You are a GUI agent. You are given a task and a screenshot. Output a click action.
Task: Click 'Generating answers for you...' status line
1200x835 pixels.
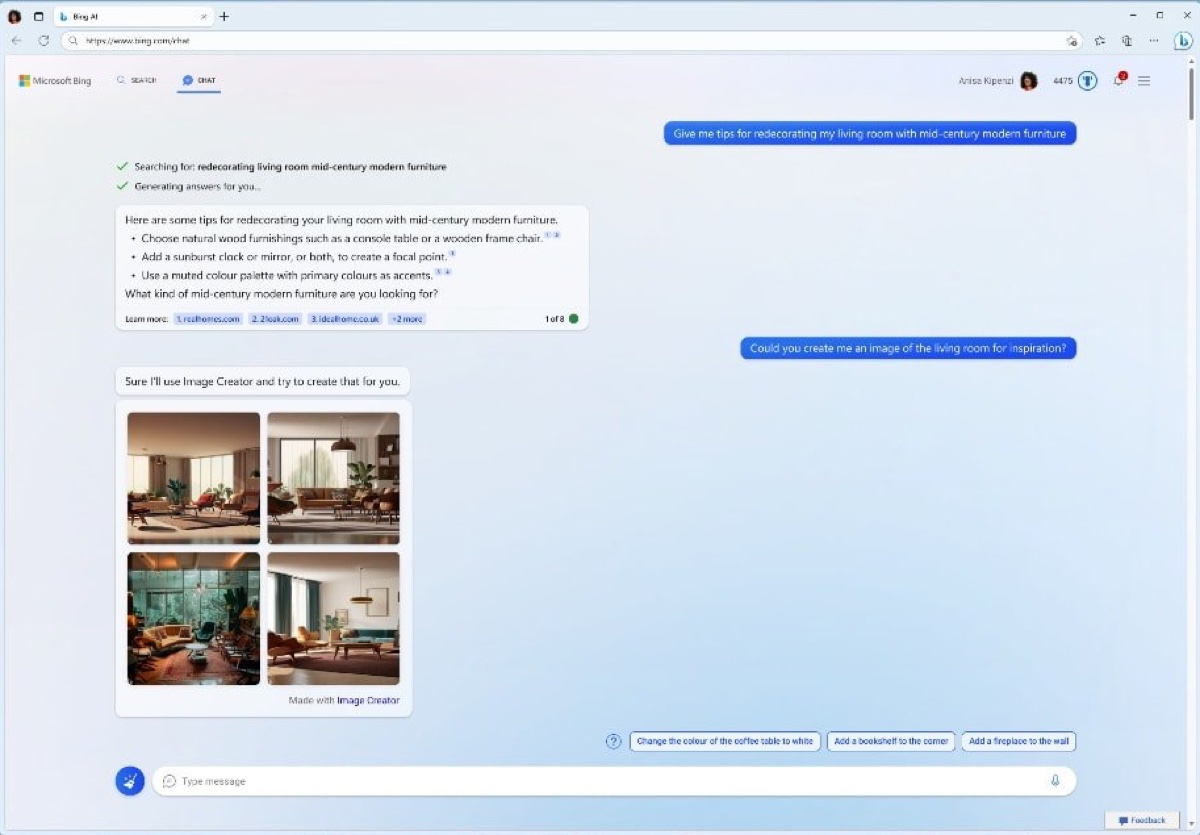[197, 186]
